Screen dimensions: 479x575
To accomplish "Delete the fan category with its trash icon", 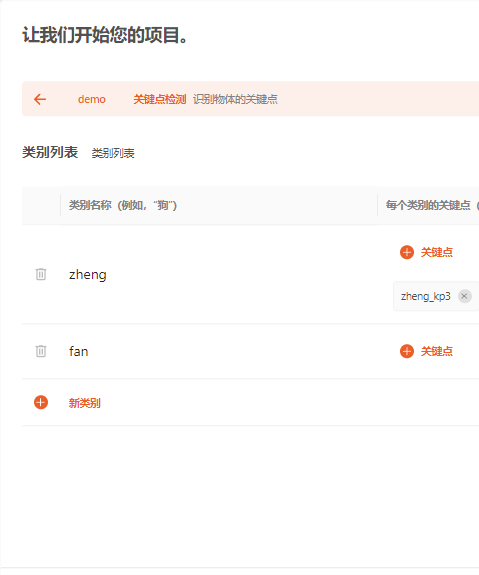I will [x=41, y=351].
